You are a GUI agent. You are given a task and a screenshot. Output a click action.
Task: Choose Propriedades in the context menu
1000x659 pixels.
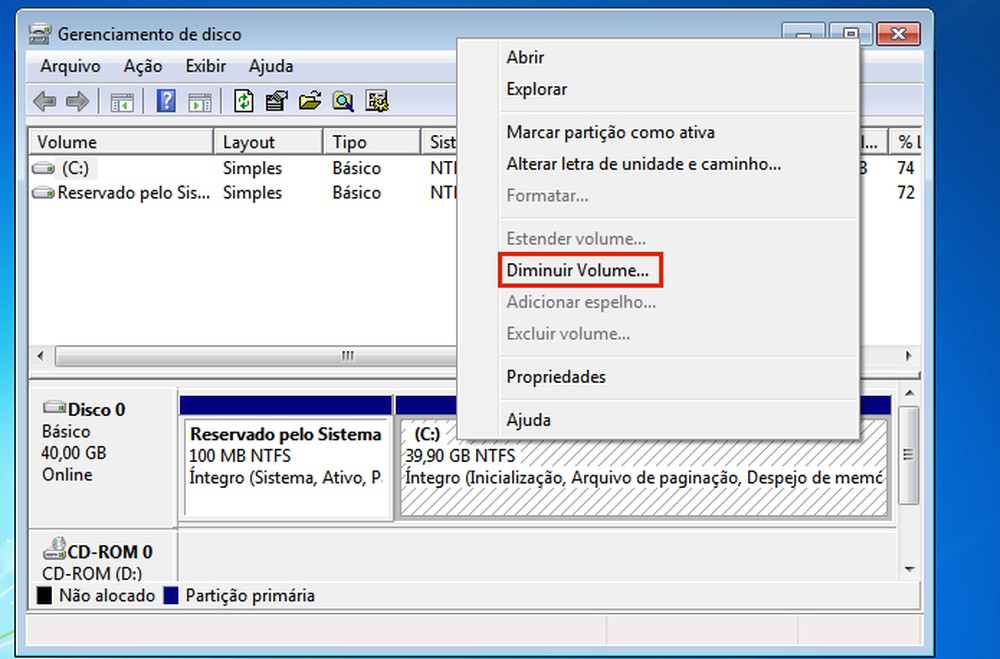(x=557, y=377)
